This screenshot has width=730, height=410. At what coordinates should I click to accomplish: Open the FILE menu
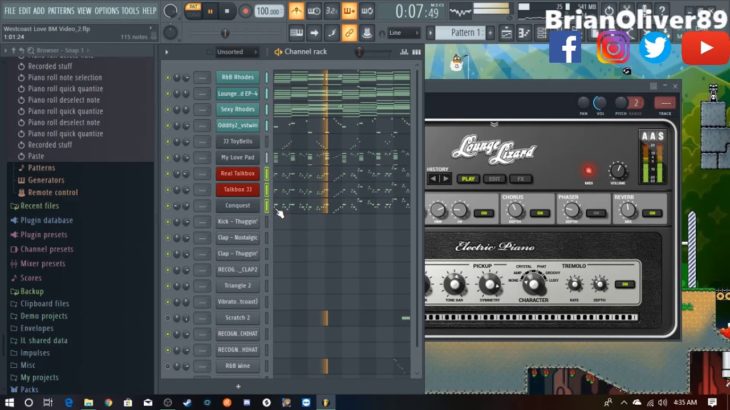(10, 11)
